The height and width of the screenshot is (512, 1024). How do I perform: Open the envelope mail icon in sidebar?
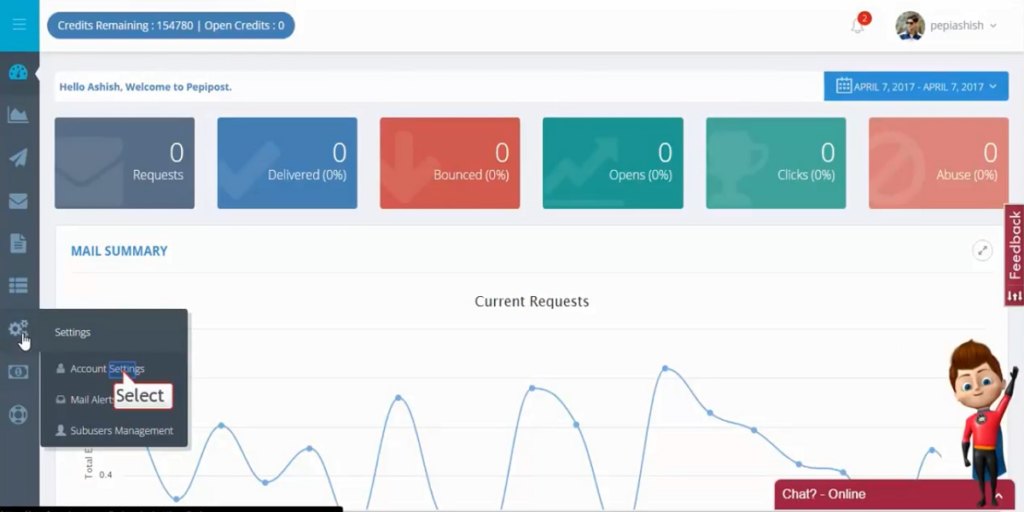[x=18, y=201]
